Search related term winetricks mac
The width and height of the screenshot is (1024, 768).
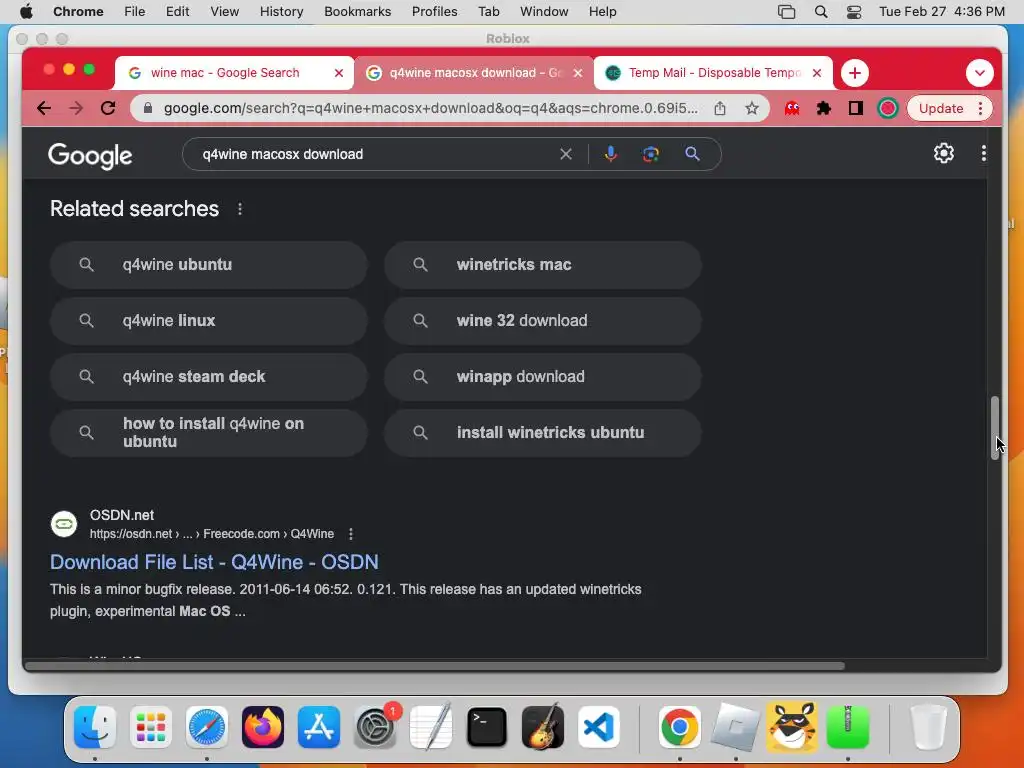543,265
